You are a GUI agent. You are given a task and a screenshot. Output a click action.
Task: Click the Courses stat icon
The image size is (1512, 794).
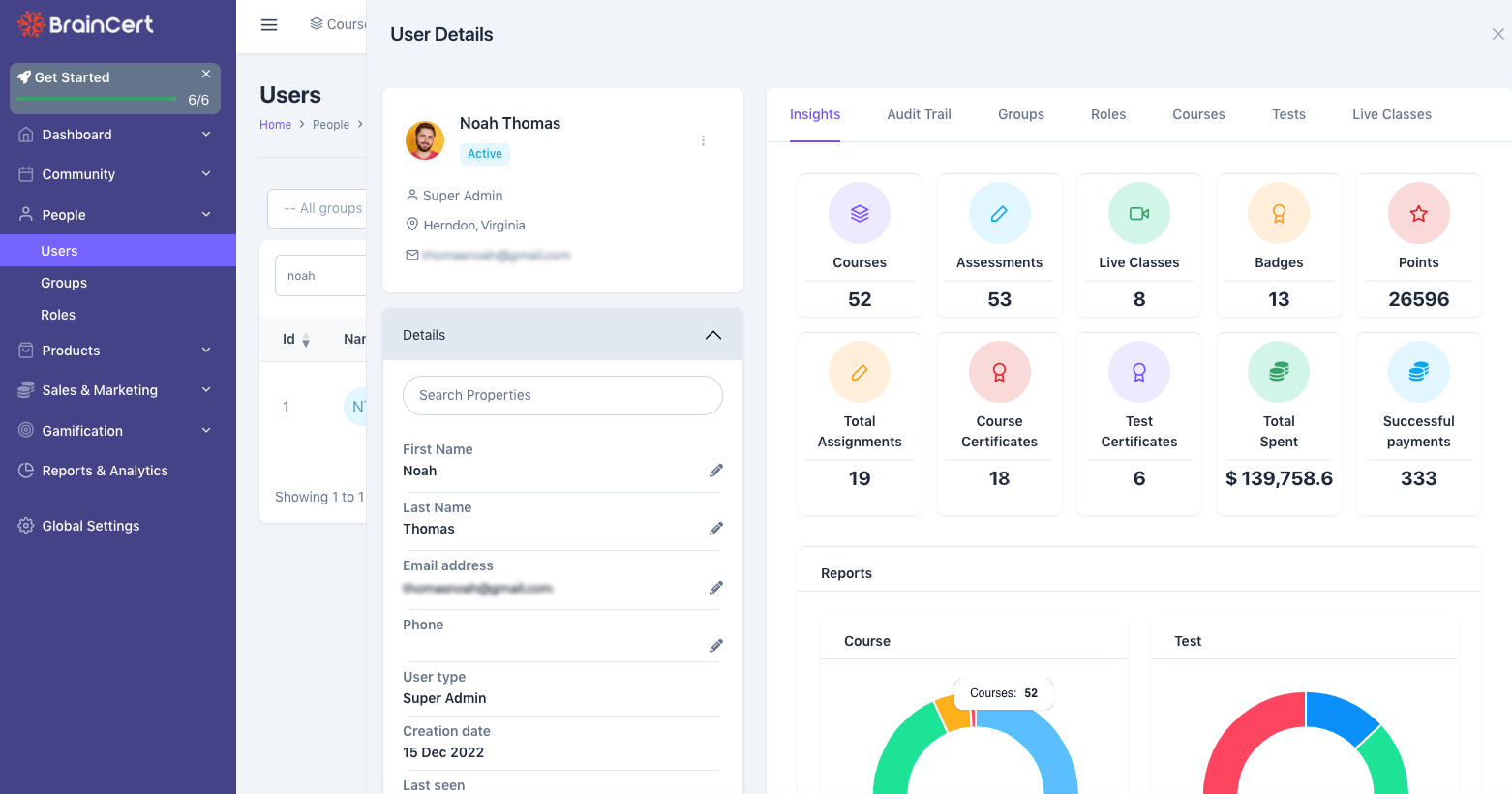(860, 213)
